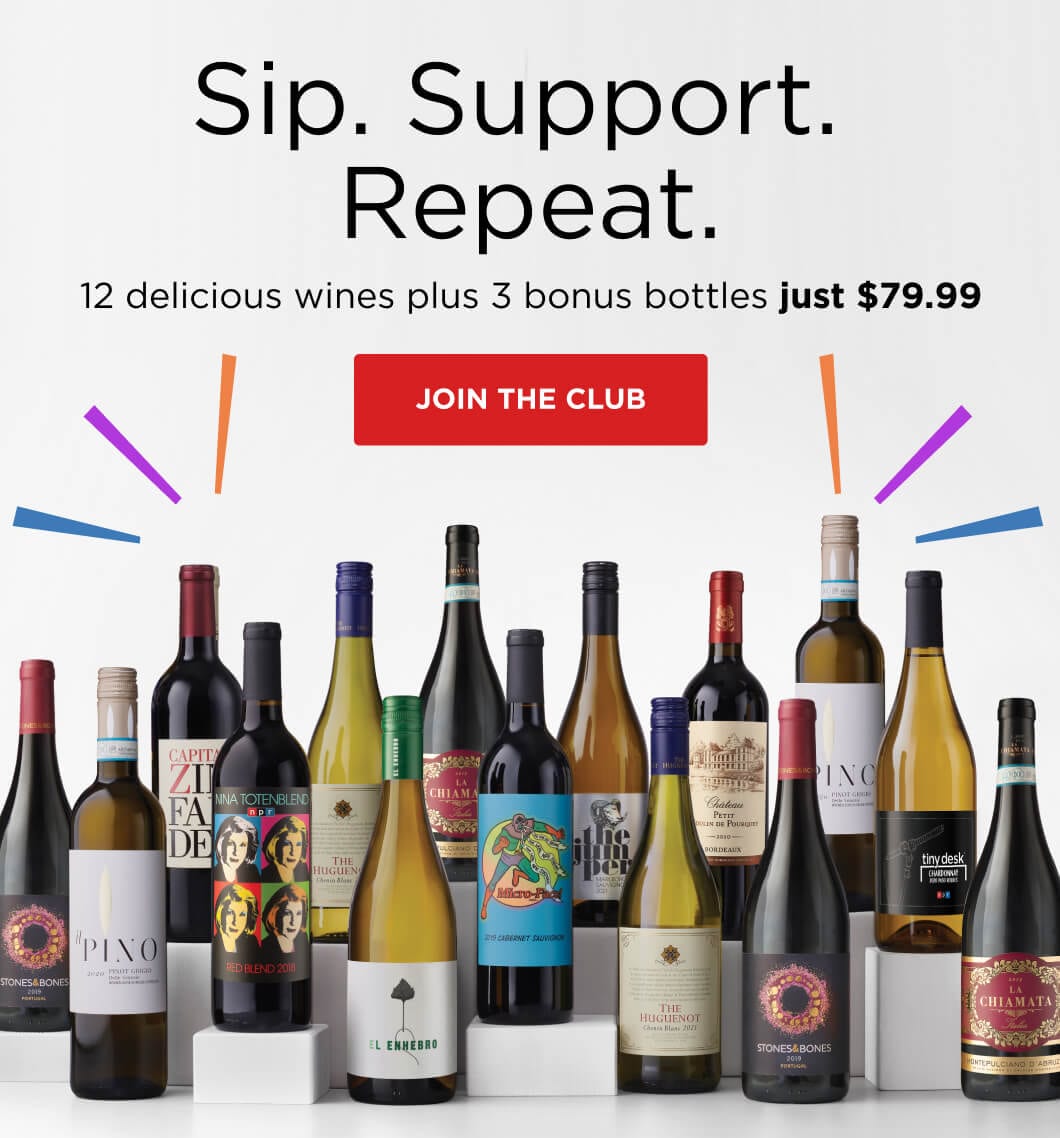
Task: Click La Chiamata Montepulciano bottle at right edge
Action: tap(1012, 899)
